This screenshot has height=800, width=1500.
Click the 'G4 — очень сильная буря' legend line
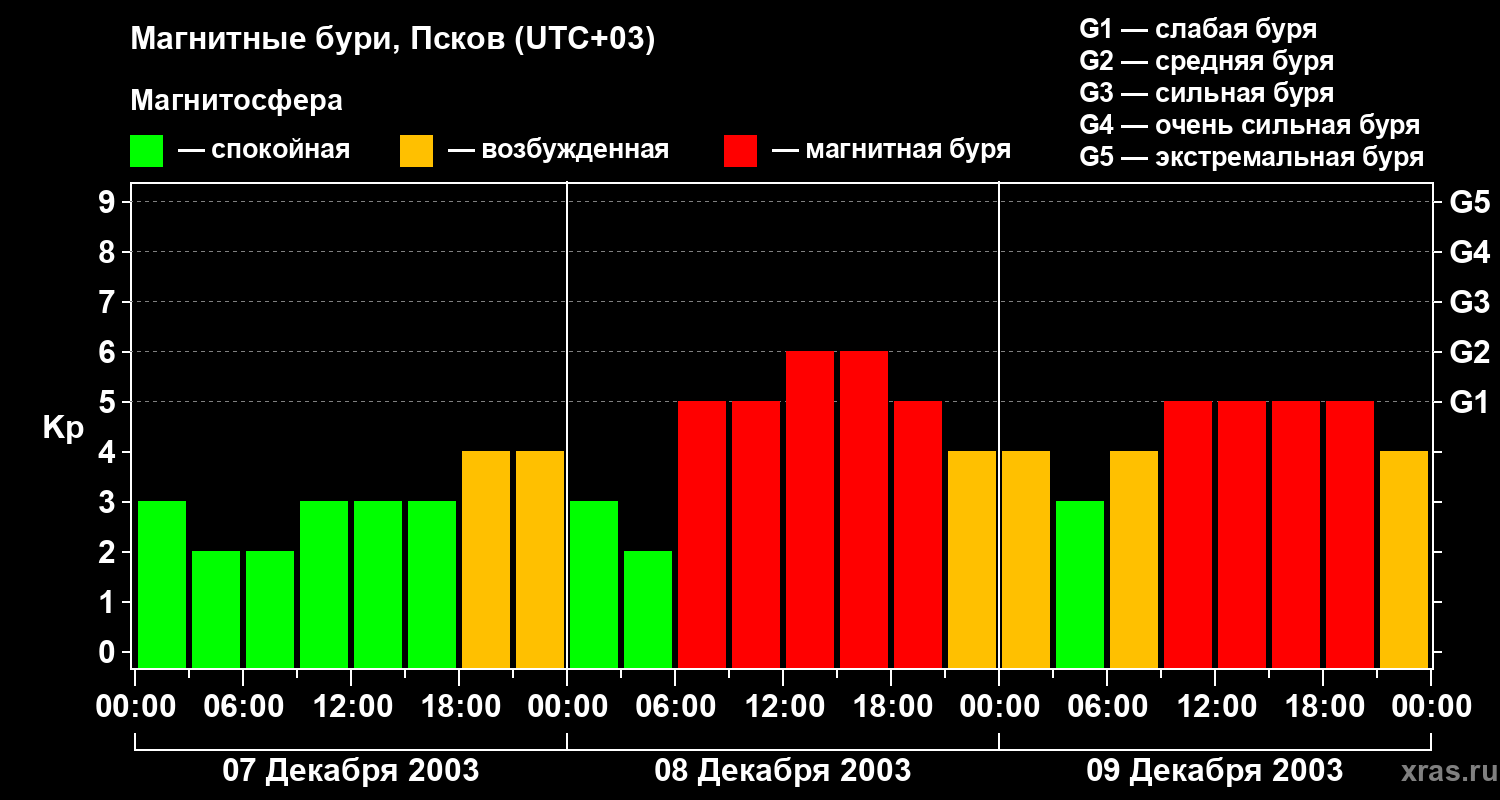pos(1250,125)
